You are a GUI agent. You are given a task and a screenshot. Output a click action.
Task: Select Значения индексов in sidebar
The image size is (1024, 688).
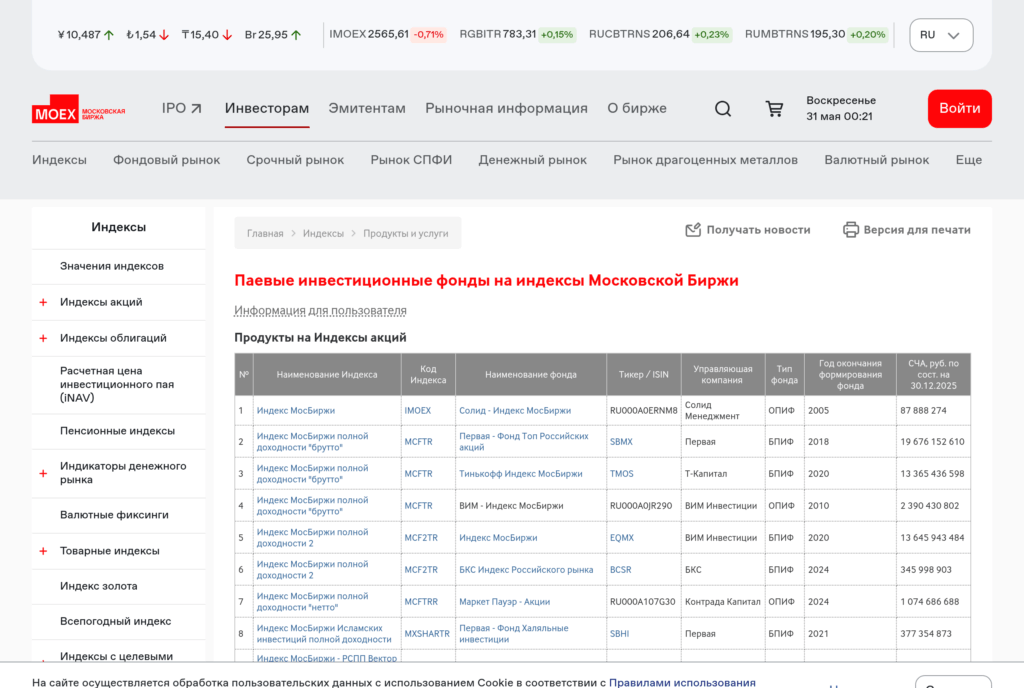click(112, 266)
